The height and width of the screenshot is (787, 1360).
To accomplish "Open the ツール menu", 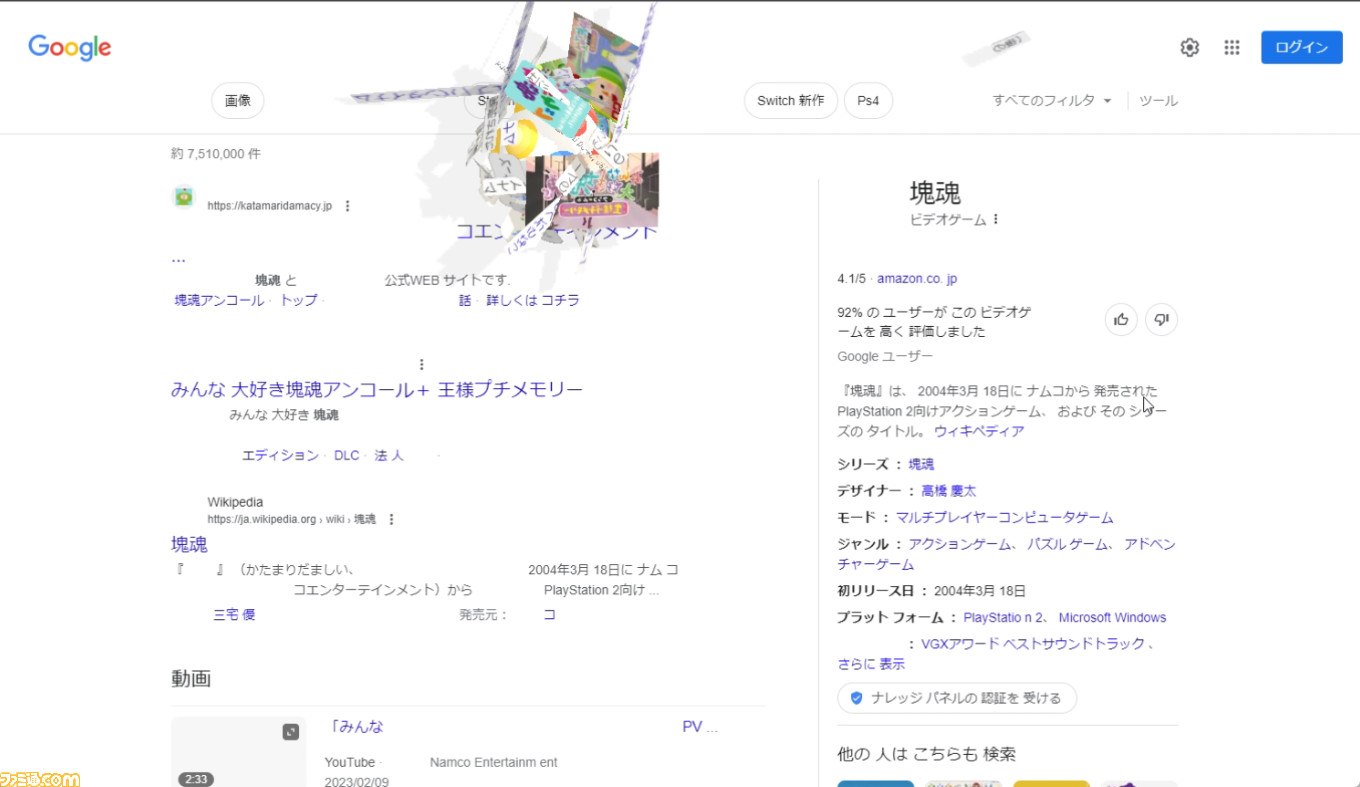I will 1158,101.
